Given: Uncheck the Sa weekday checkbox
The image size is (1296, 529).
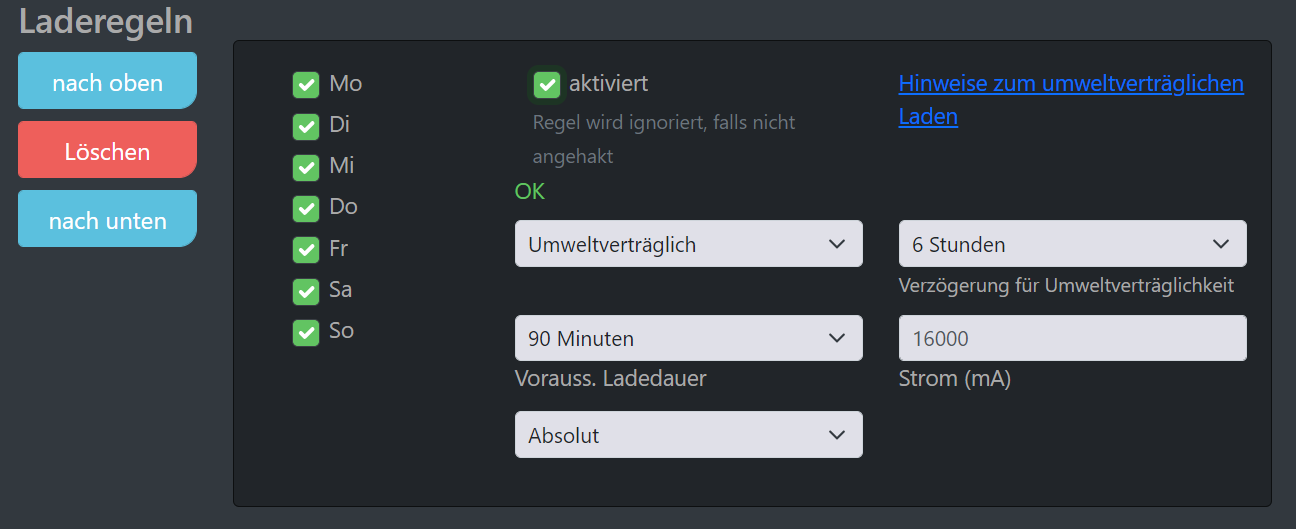Looking at the screenshot, I should 306,291.
